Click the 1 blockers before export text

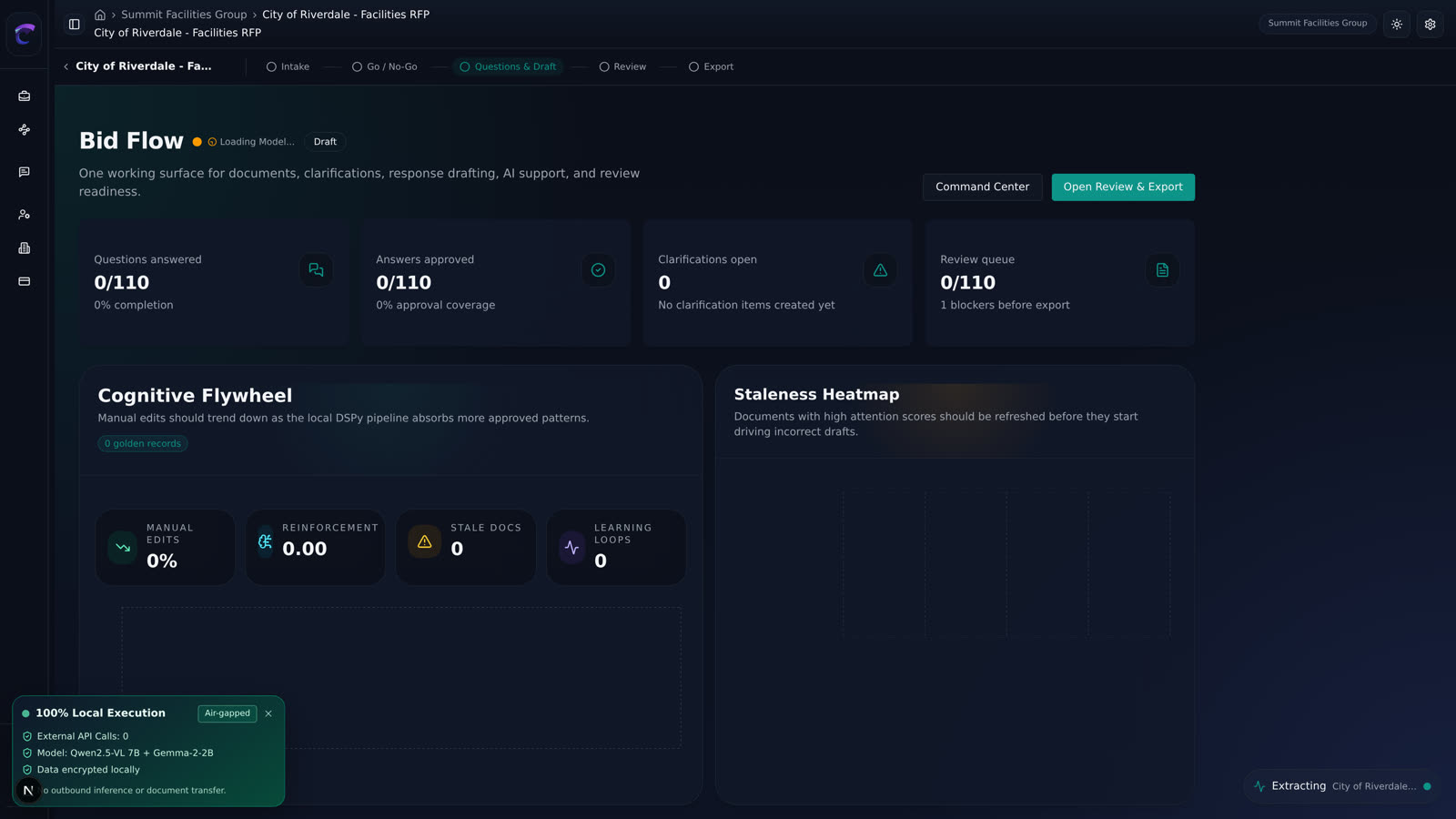click(x=1005, y=305)
